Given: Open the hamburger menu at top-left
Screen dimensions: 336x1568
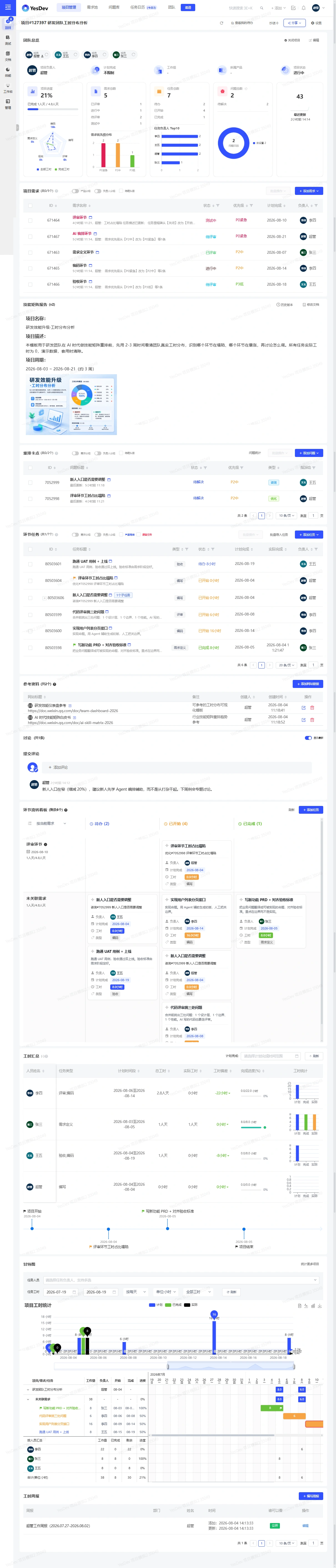Looking at the screenshot, I should click(x=8, y=7).
